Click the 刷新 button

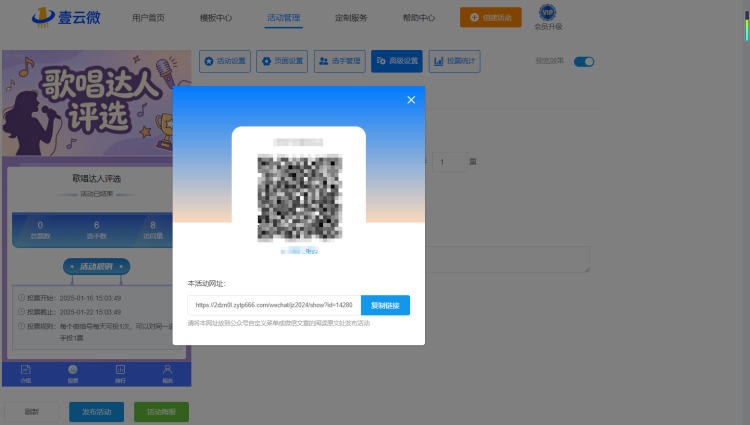32,412
